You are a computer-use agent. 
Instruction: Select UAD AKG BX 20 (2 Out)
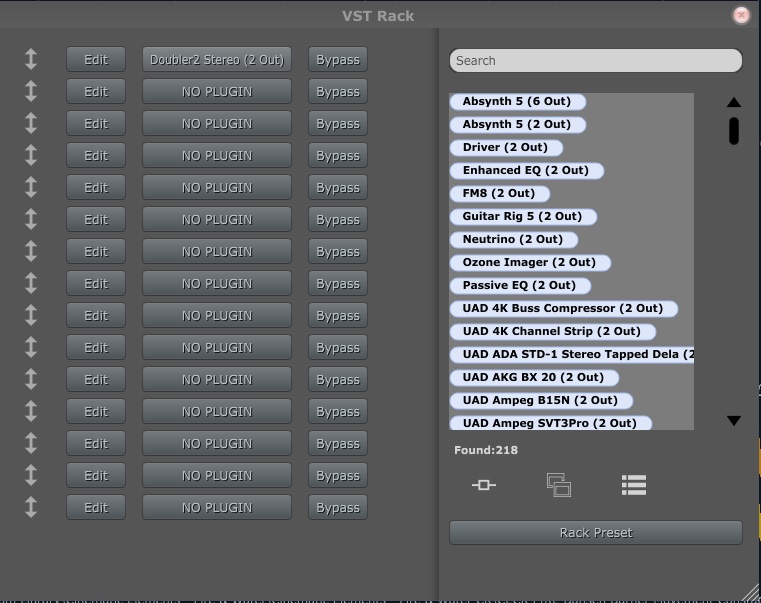click(x=534, y=377)
